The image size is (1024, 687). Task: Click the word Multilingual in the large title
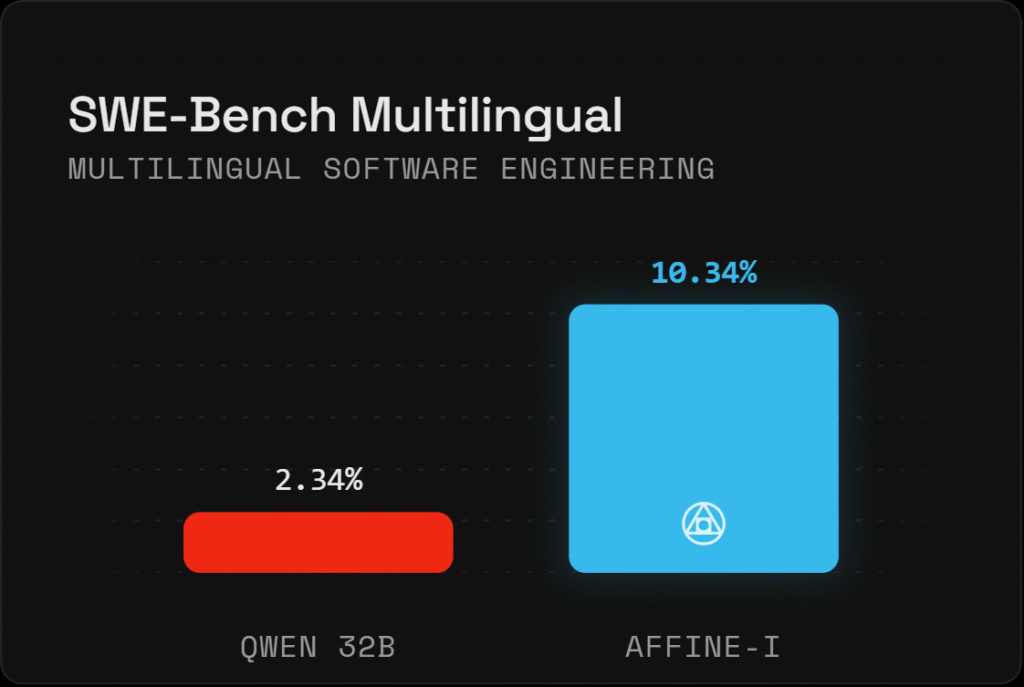pyautogui.click(x=486, y=117)
